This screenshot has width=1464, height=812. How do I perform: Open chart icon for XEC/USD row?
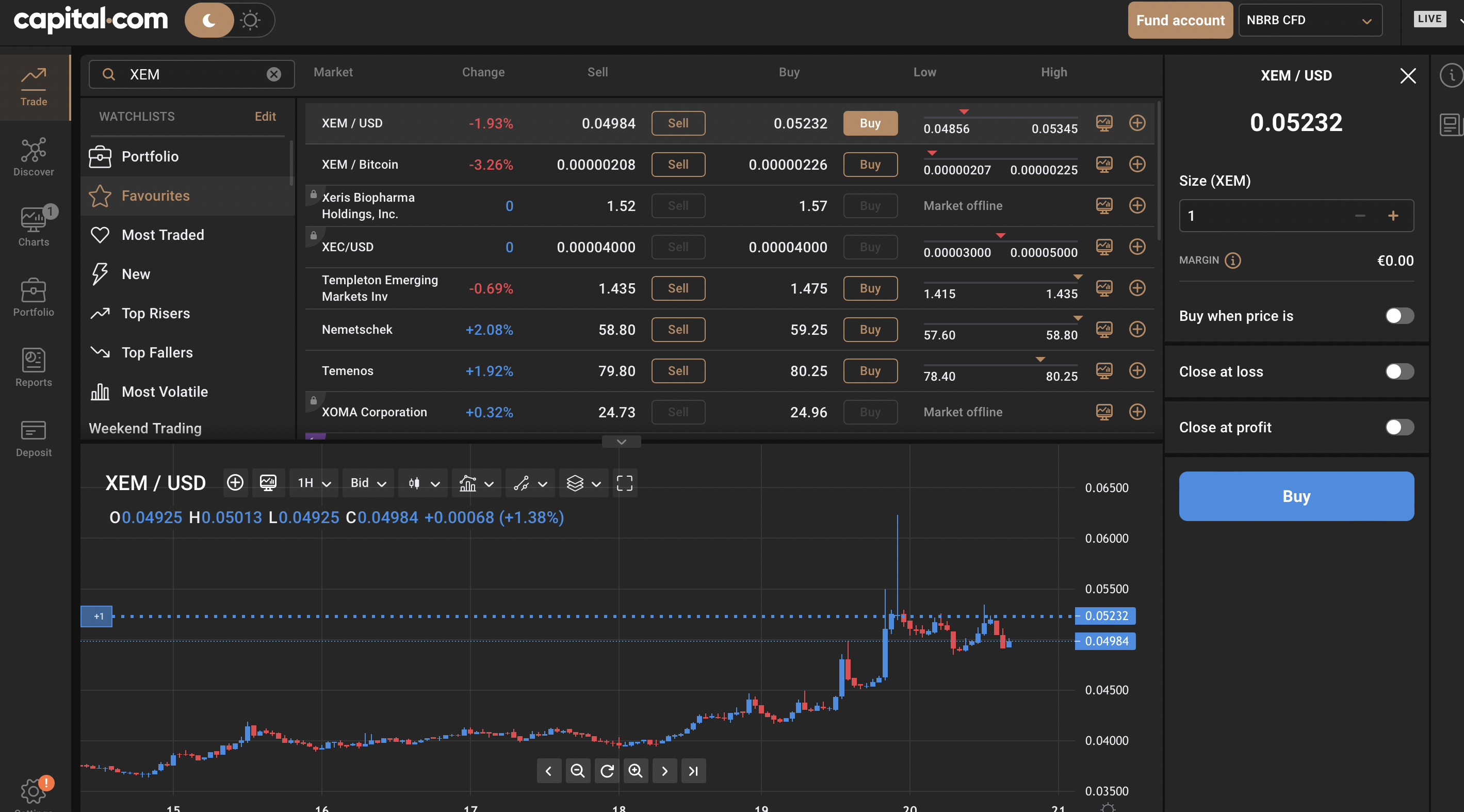(1104, 247)
